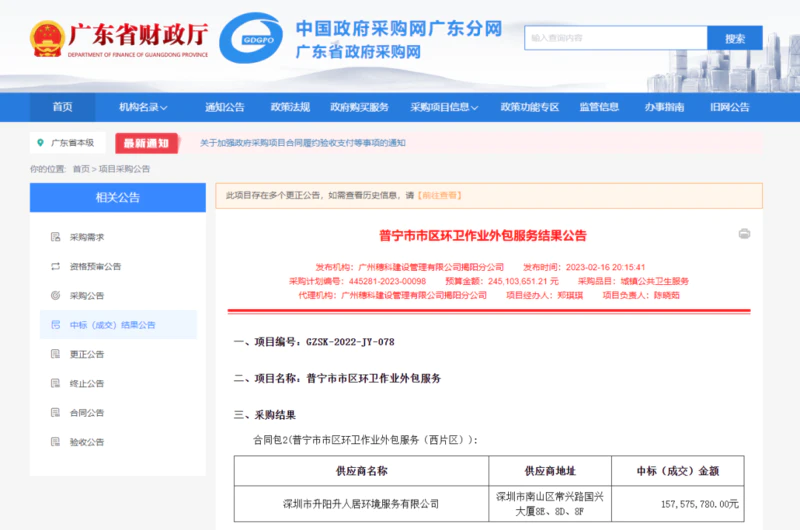Click the print icon beside the announcement title
The width and height of the screenshot is (800, 530).
[x=744, y=234]
